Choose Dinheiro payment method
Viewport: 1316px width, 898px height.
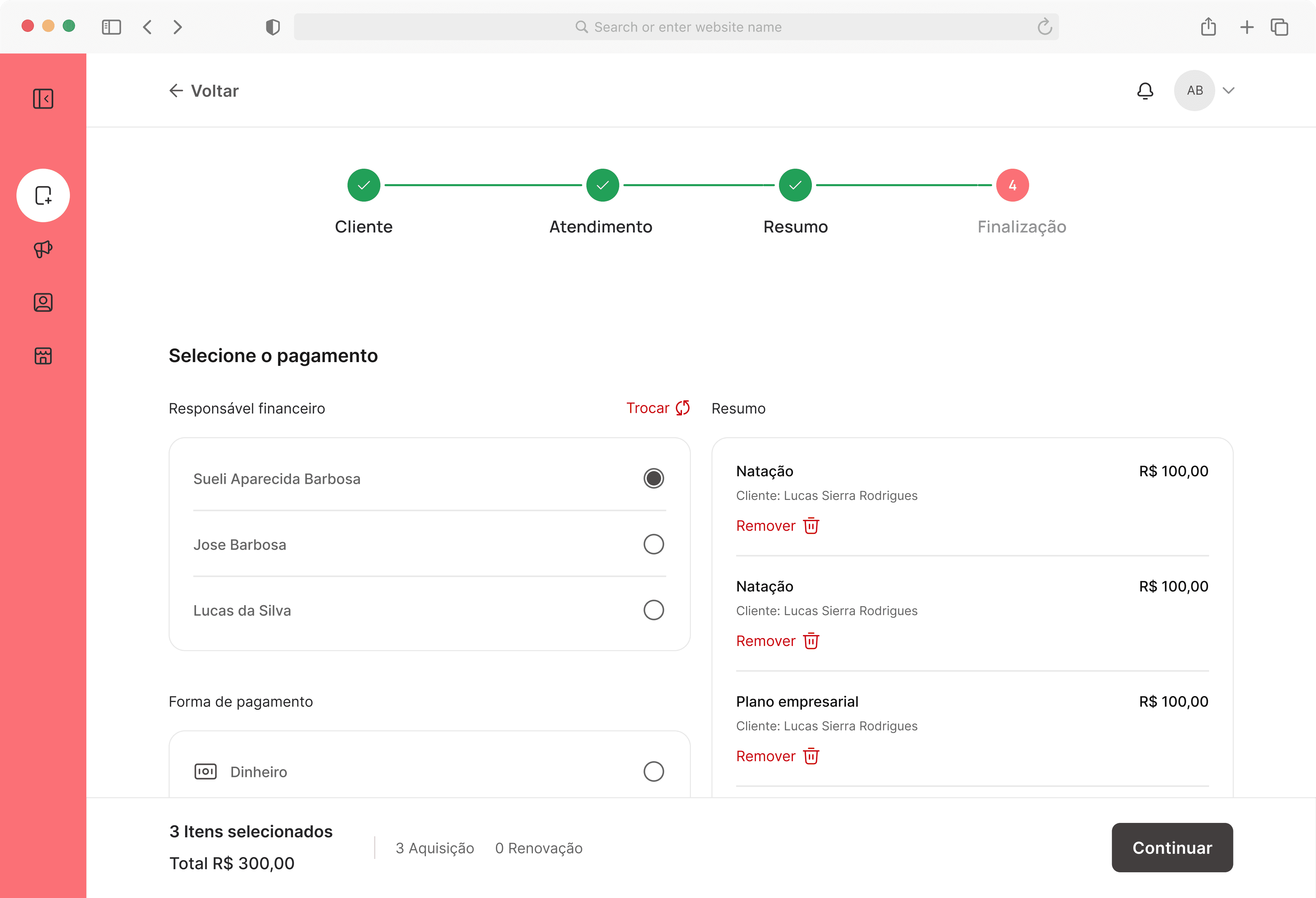(654, 772)
